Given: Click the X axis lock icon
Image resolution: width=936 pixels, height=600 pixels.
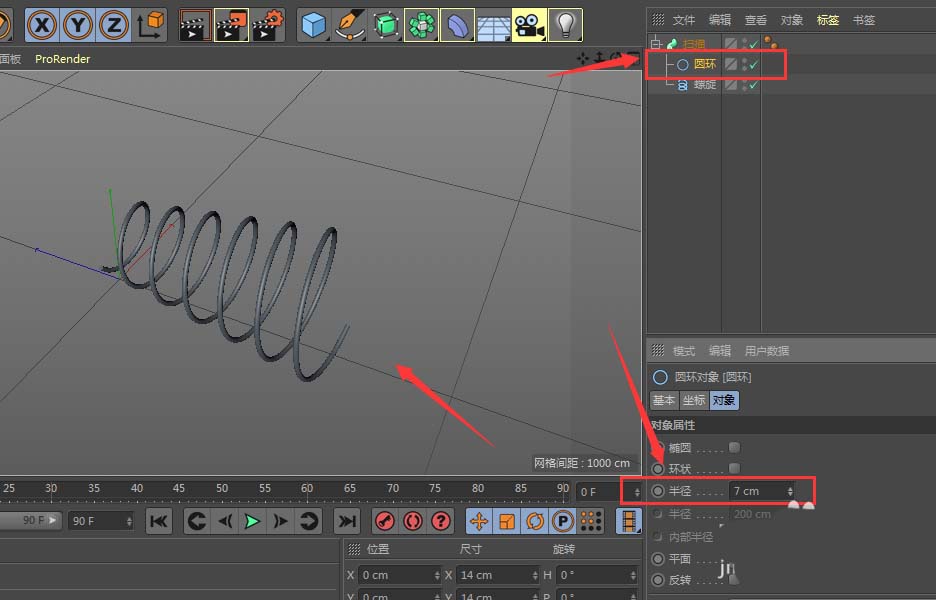Looking at the screenshot, I should click(42, 24).
